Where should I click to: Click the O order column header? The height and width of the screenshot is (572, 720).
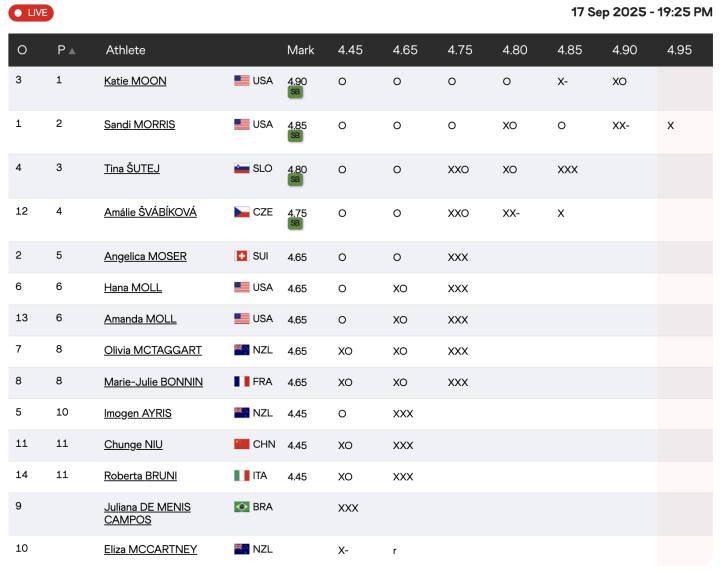click(x=22, y=50)
